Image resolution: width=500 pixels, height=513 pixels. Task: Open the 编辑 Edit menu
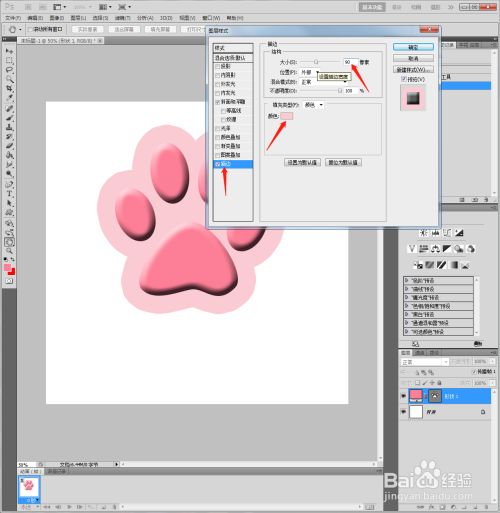35,18
